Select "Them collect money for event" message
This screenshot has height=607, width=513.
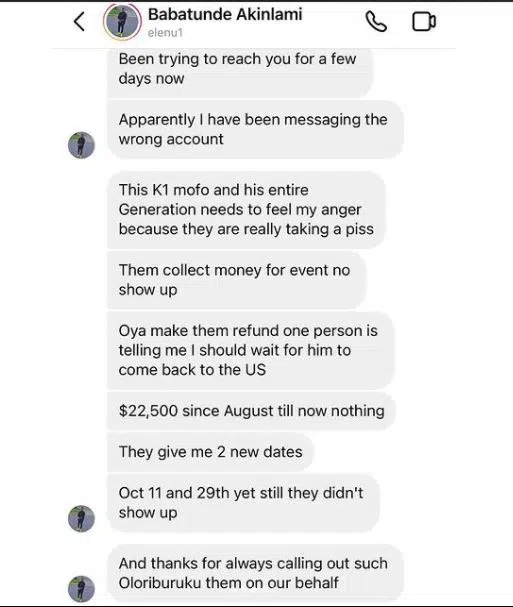pyautogui.click(x=236, y=280)
